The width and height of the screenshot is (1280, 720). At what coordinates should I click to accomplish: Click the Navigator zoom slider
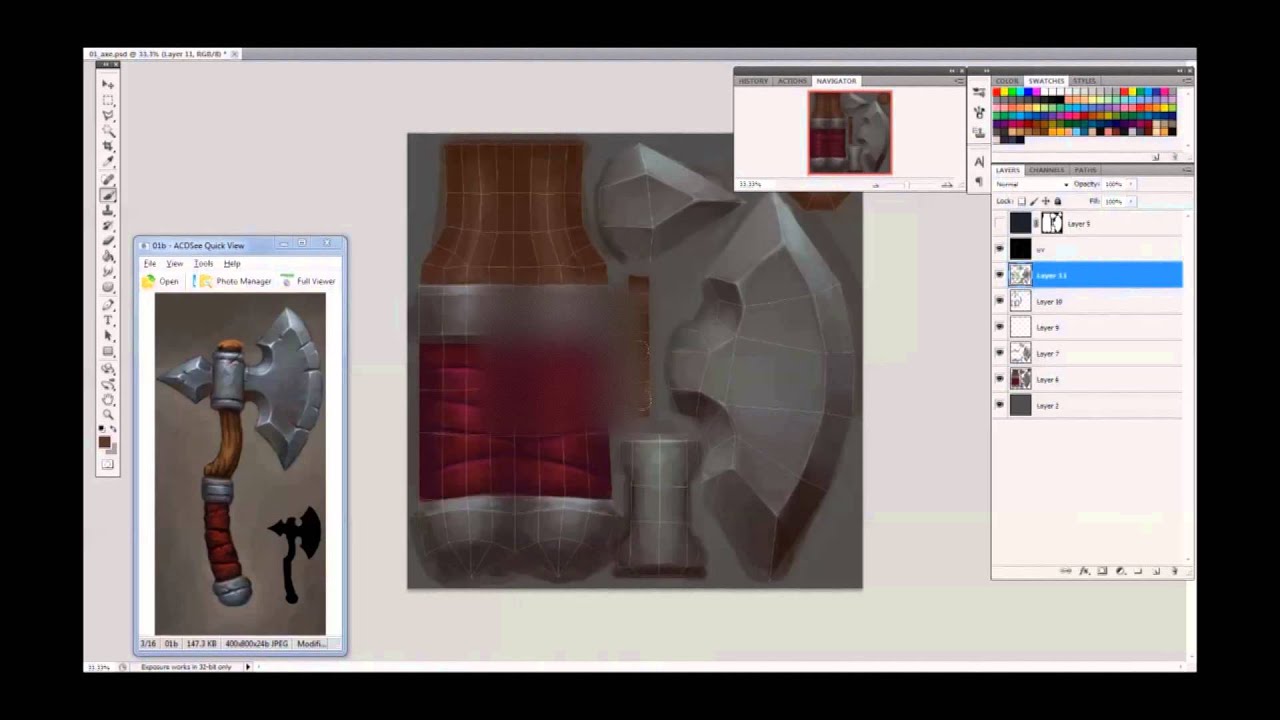coord(909,185)
